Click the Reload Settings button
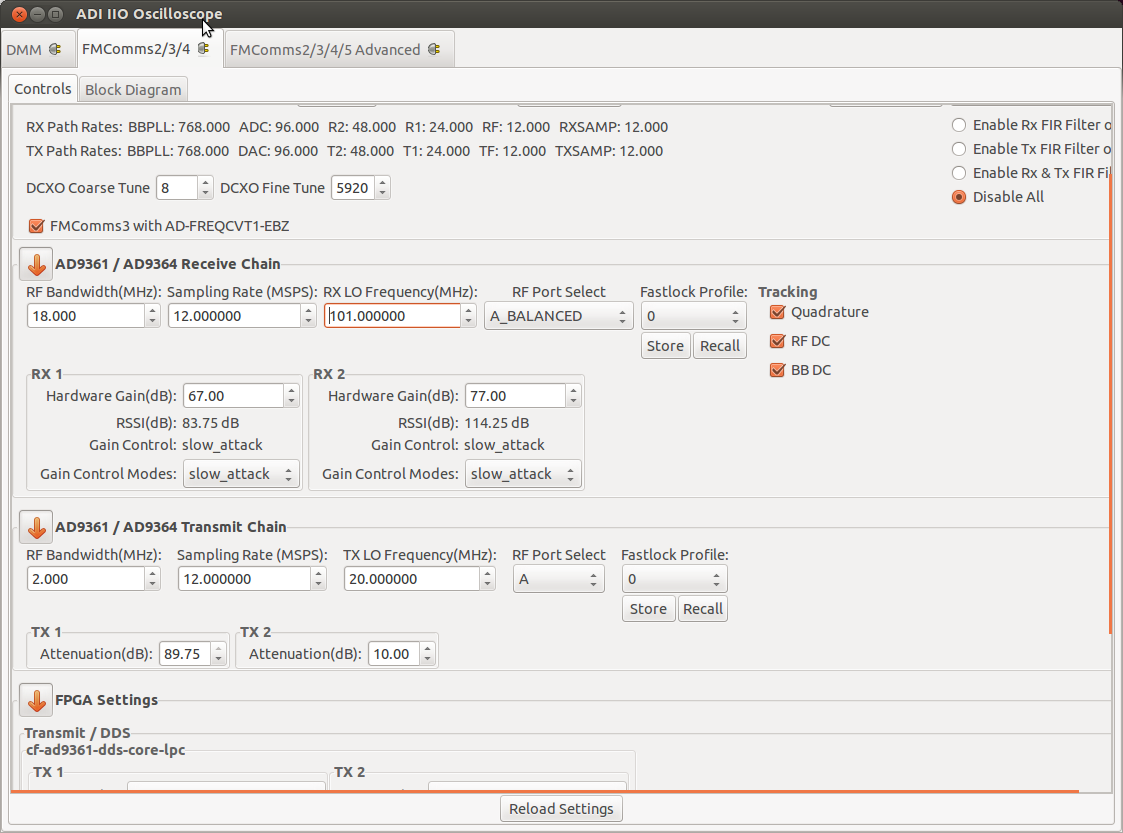Image resolution: width=1123 pixels, height=833 pixels. (562, 809)
